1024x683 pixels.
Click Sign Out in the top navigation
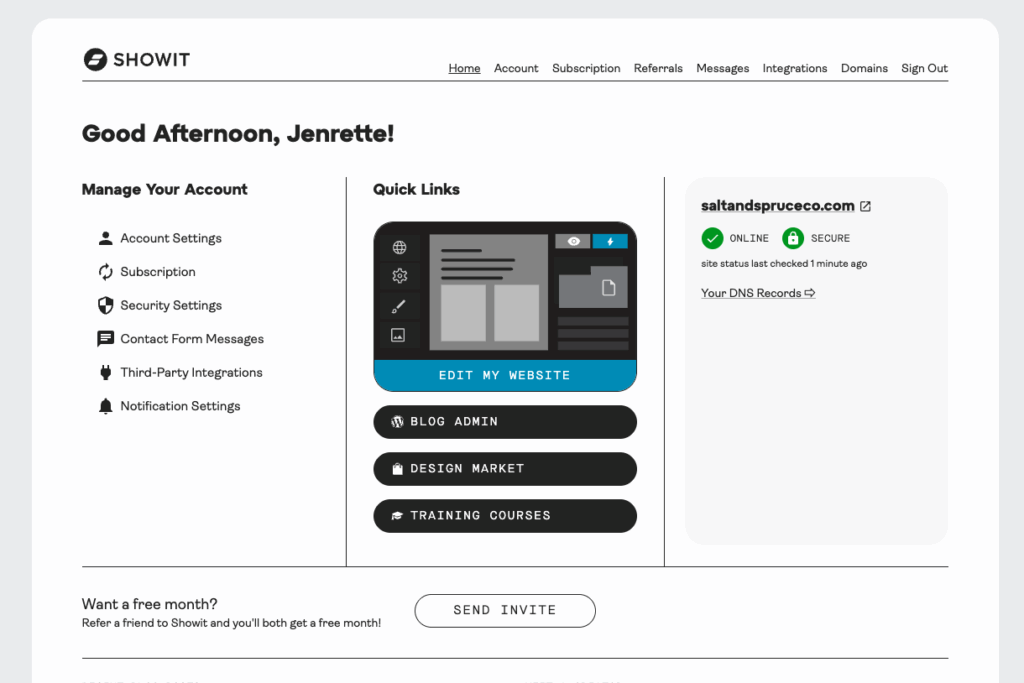pos(925,69)
